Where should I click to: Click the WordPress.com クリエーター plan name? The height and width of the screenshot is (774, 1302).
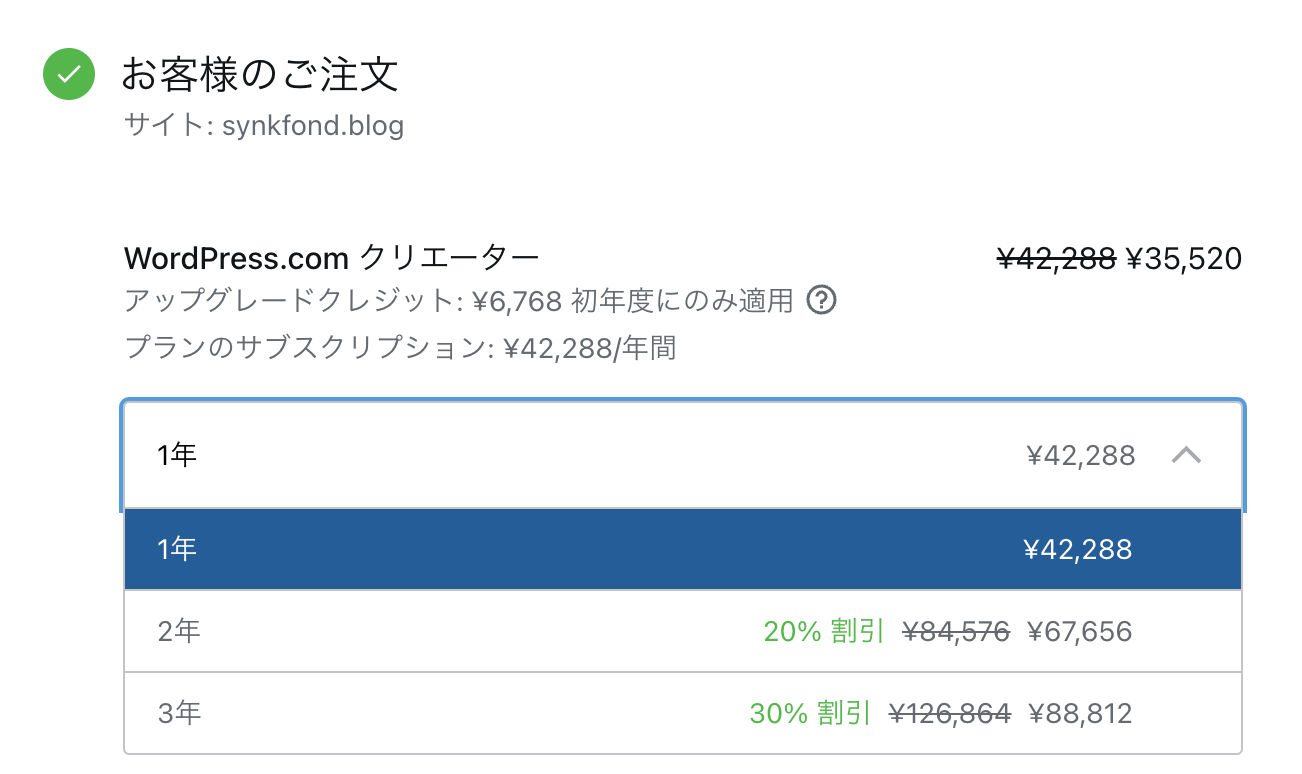(x=331, y=259)
